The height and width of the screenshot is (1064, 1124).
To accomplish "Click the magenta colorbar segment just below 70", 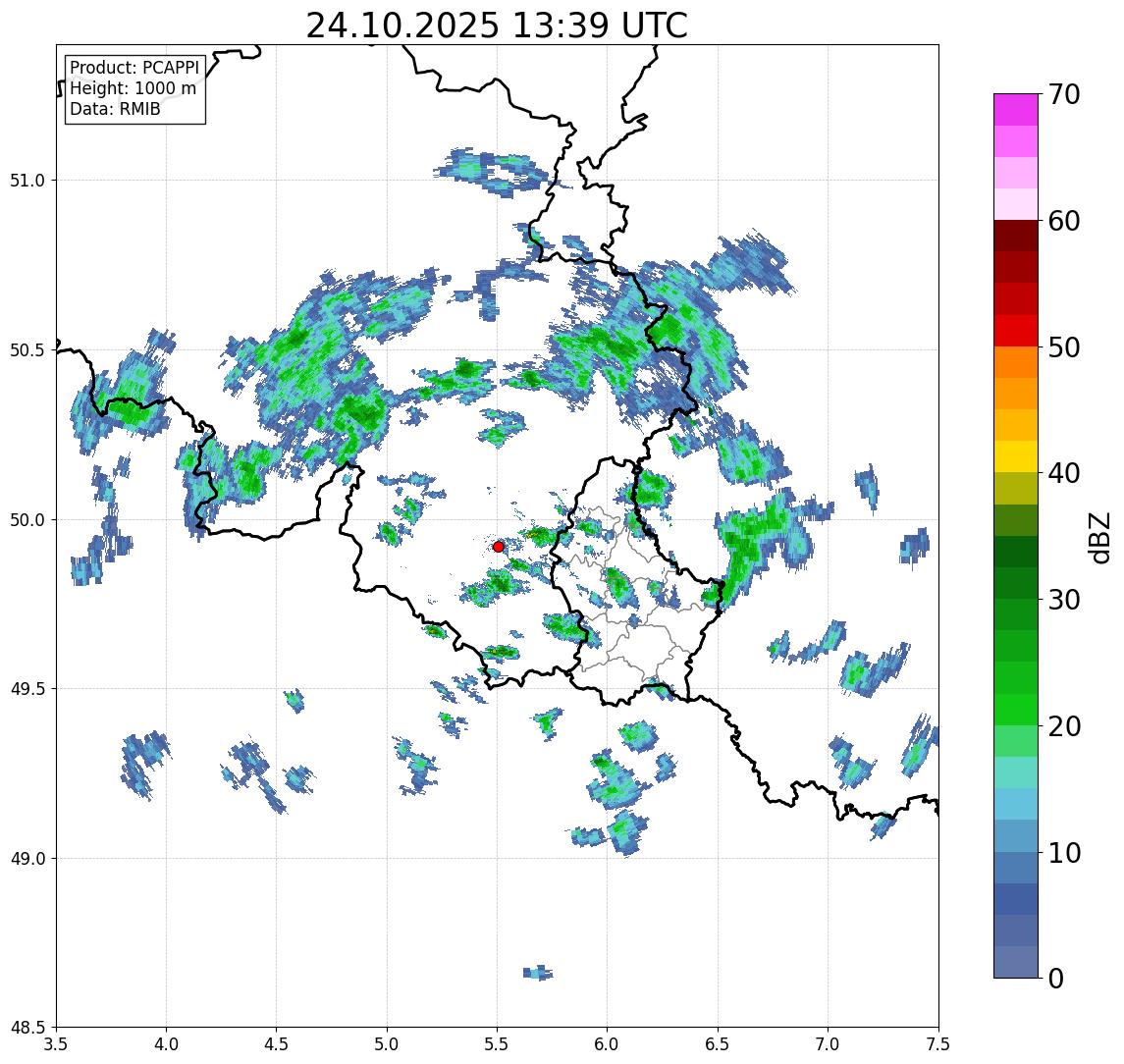I will click(1016, 110).
